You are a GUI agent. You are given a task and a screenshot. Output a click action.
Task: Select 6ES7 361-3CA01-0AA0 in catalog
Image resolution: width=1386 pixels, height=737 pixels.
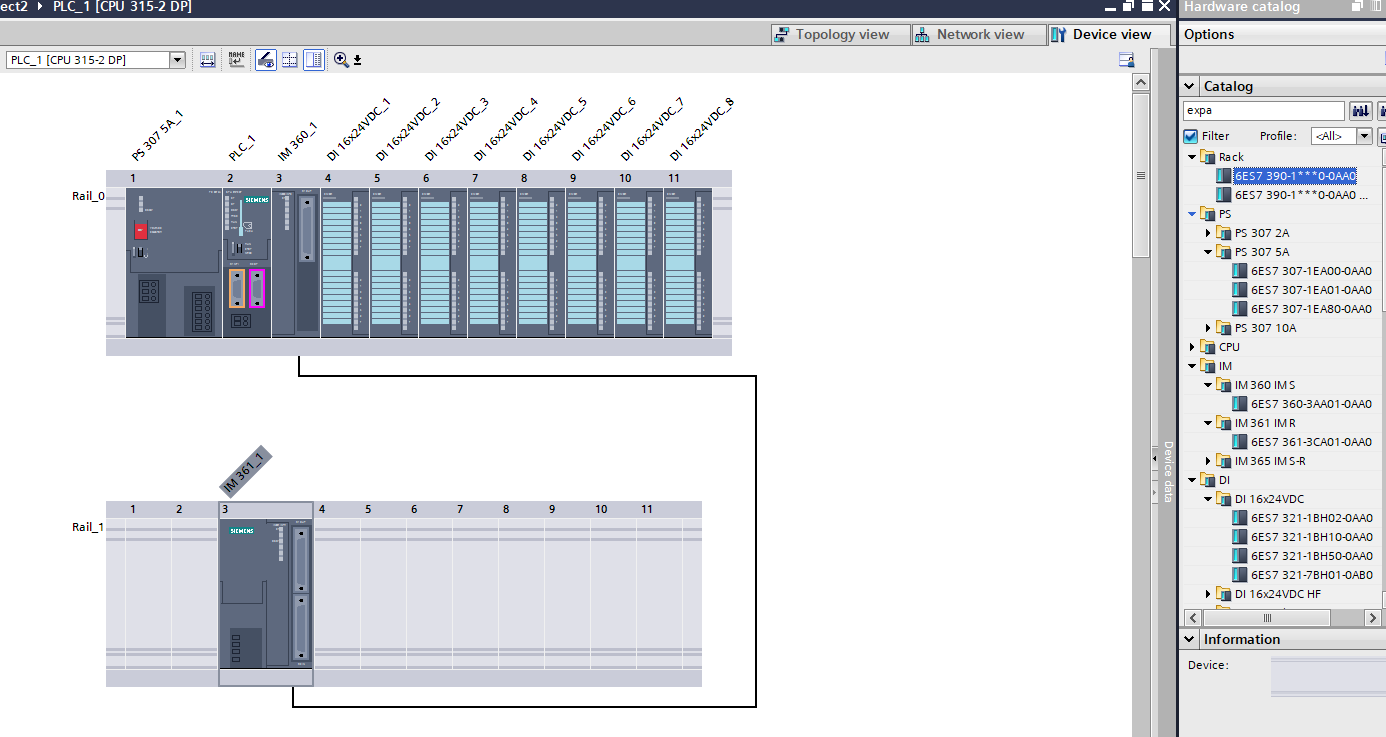(1310, 442)
